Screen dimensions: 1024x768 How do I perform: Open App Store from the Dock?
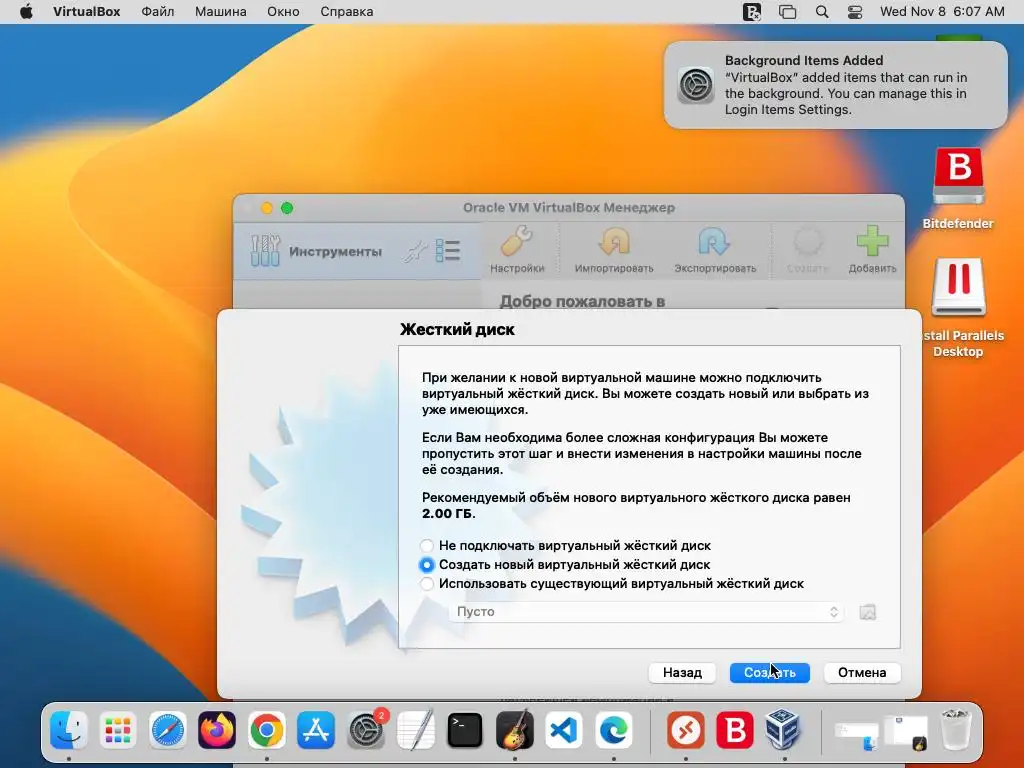click(316, 729)
